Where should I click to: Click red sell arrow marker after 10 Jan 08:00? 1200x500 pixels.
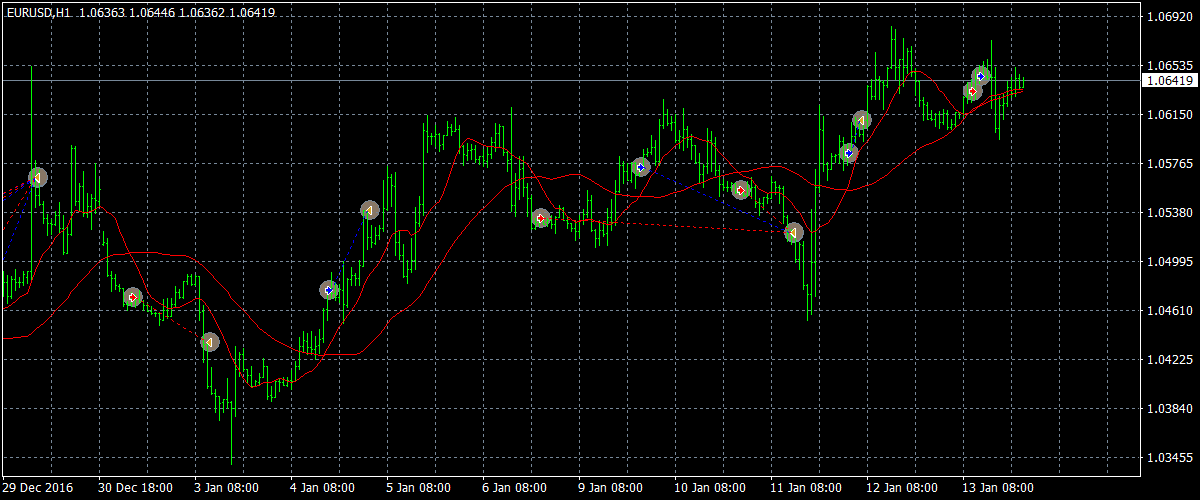point(741,189)
